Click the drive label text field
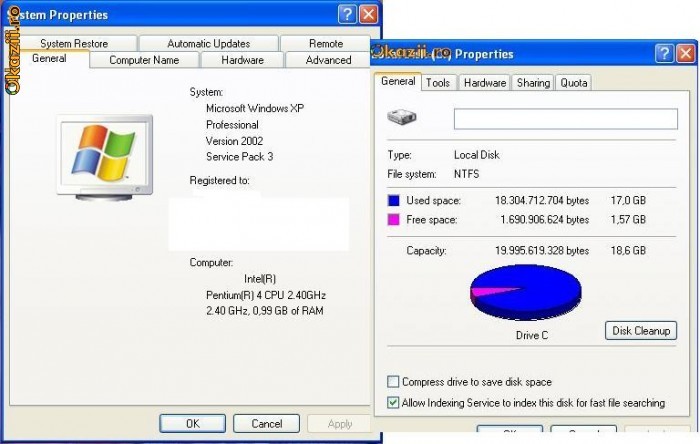This screenshot has height=444, width=700. (x=566, y=119)
